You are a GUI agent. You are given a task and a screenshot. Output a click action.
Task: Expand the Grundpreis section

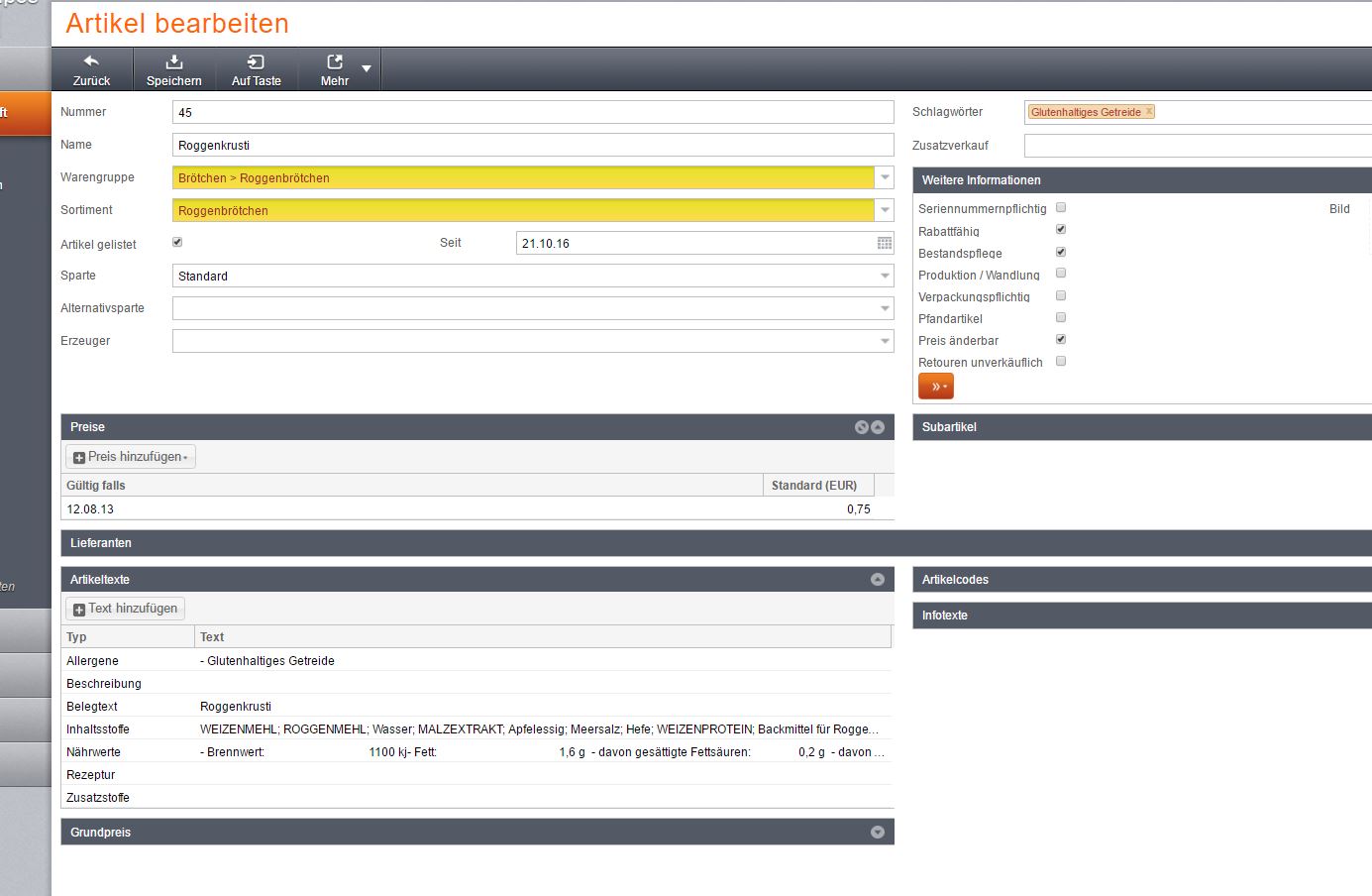[x=877, y=833]
